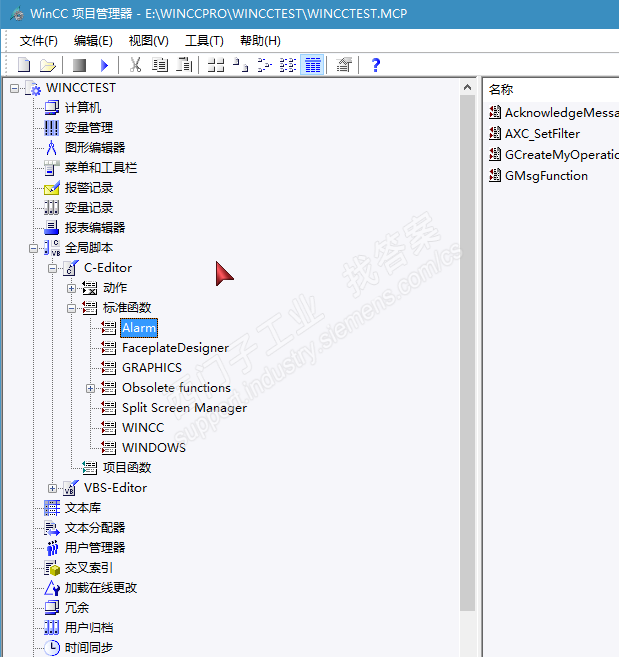The width and height of the screenshot is (619, 657).
Task: Open the 工具(T) menu
Action: coord(204,41)
